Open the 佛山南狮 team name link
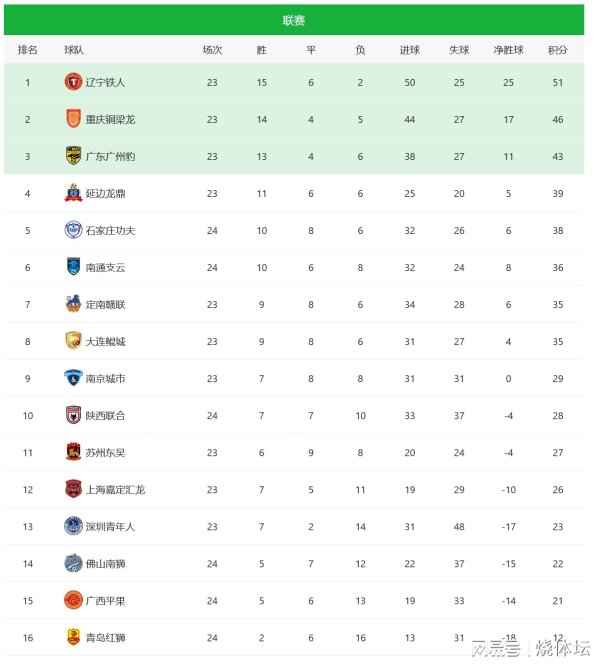Image resolution: width=600 pixels, height=665 pixels. click(105, 563)
